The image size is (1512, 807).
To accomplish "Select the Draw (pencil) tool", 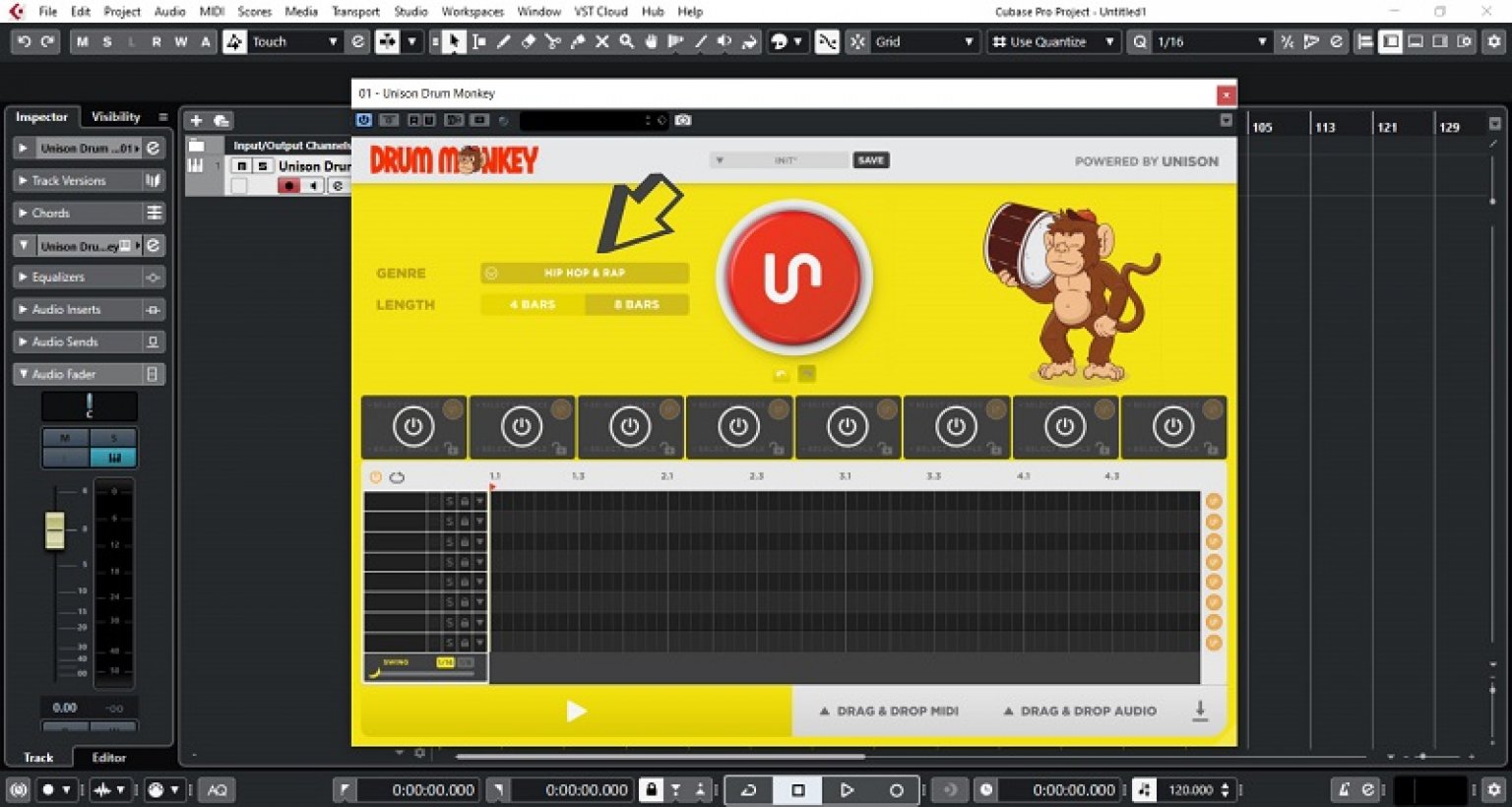I will (x=504, y=42).
